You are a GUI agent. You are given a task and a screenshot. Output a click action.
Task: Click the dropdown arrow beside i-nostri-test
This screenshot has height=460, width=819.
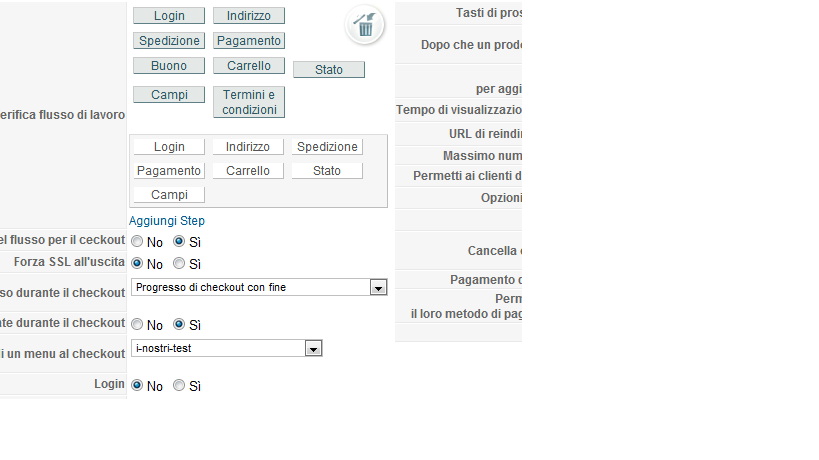click(313, 348)
